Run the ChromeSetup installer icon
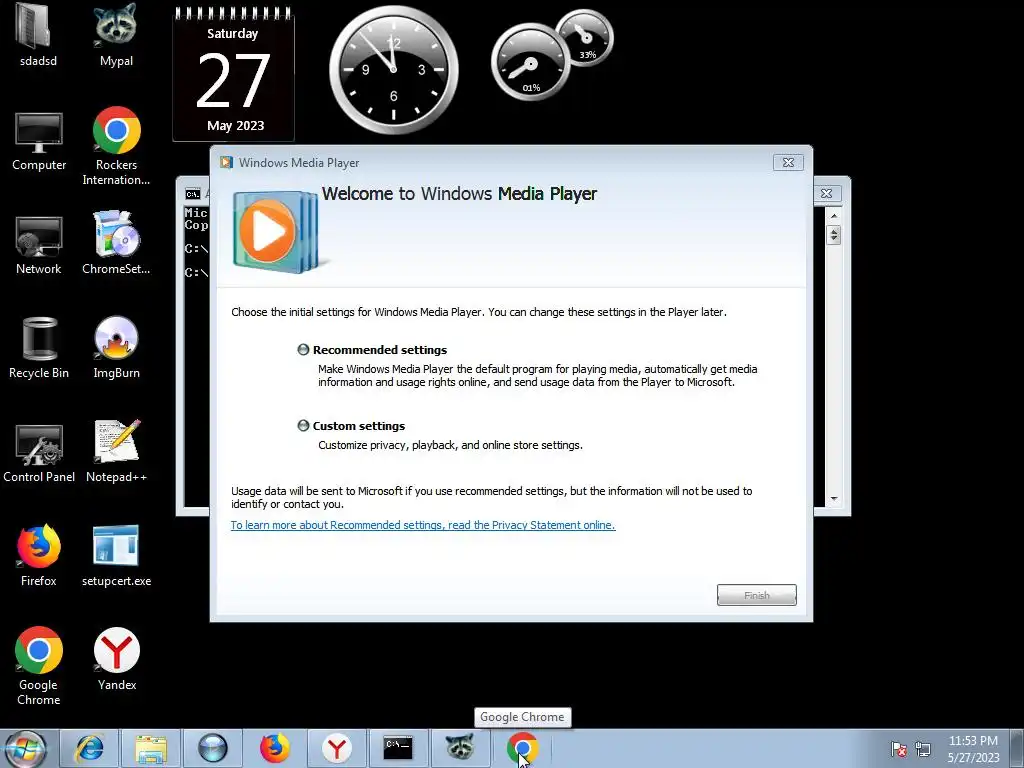The width and height of the screenshot is (1024, 768). 116,243
